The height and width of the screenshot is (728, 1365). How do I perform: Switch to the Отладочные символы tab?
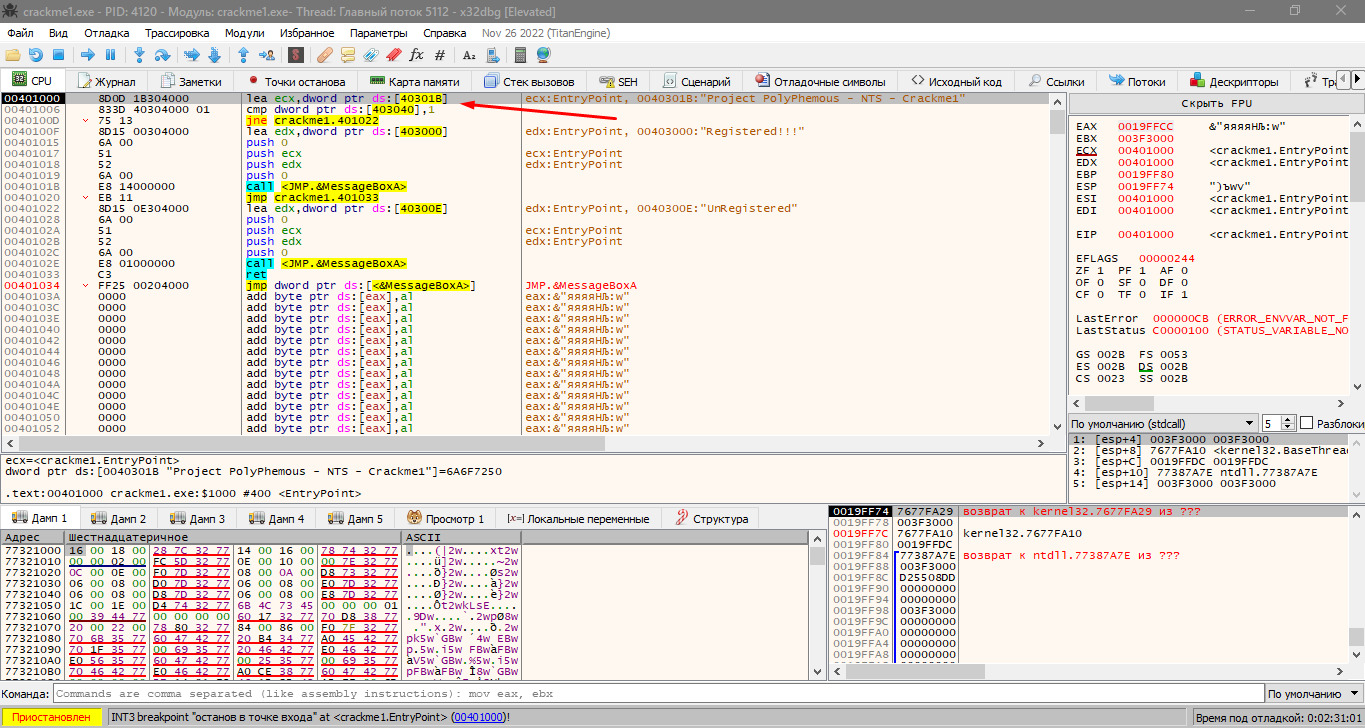[820, 81]
